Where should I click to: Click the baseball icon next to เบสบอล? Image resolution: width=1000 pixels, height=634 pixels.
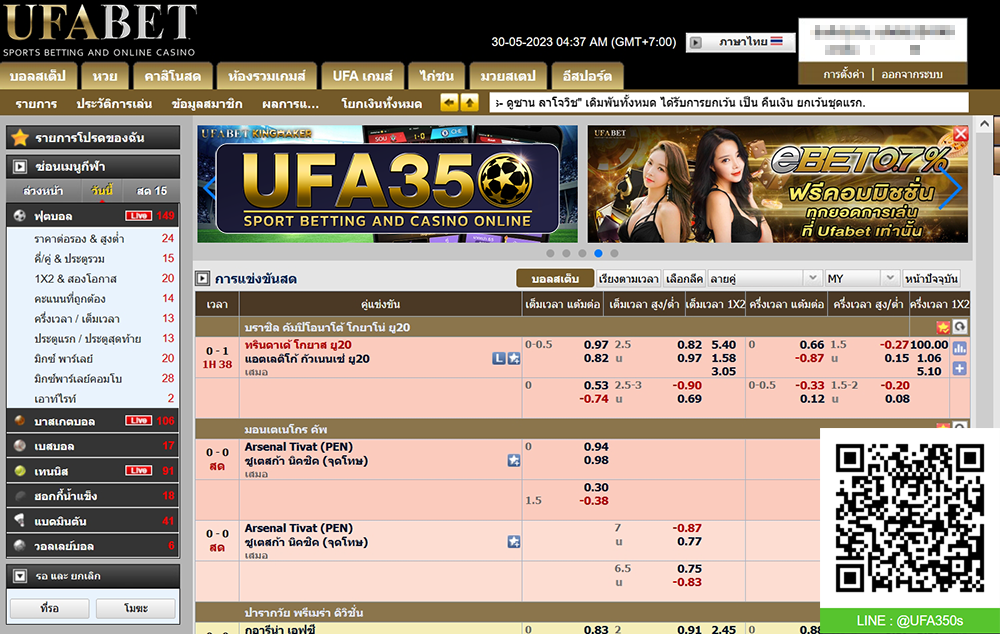point(20,446)
